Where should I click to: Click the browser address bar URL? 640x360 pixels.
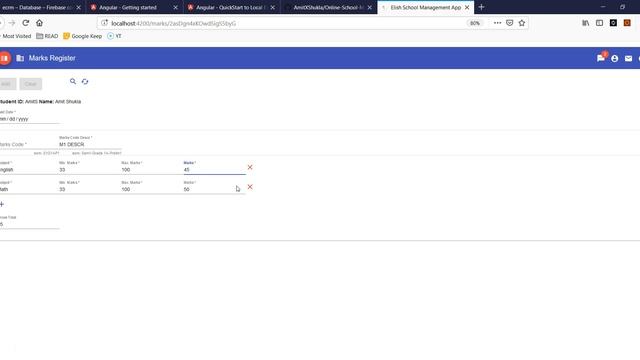tap(173, 23)
